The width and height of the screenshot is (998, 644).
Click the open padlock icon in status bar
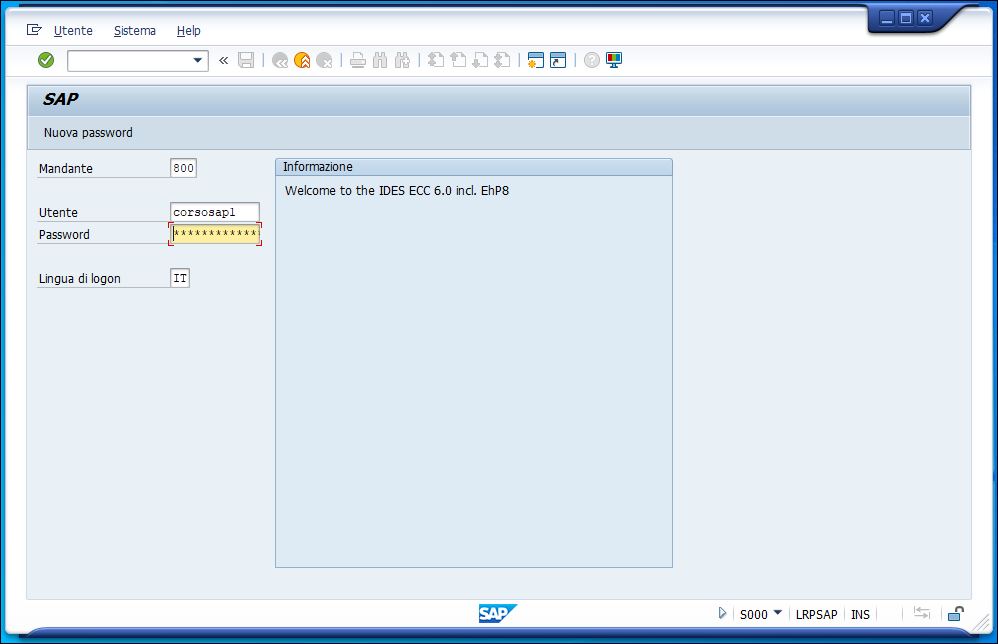coord(956,614)
